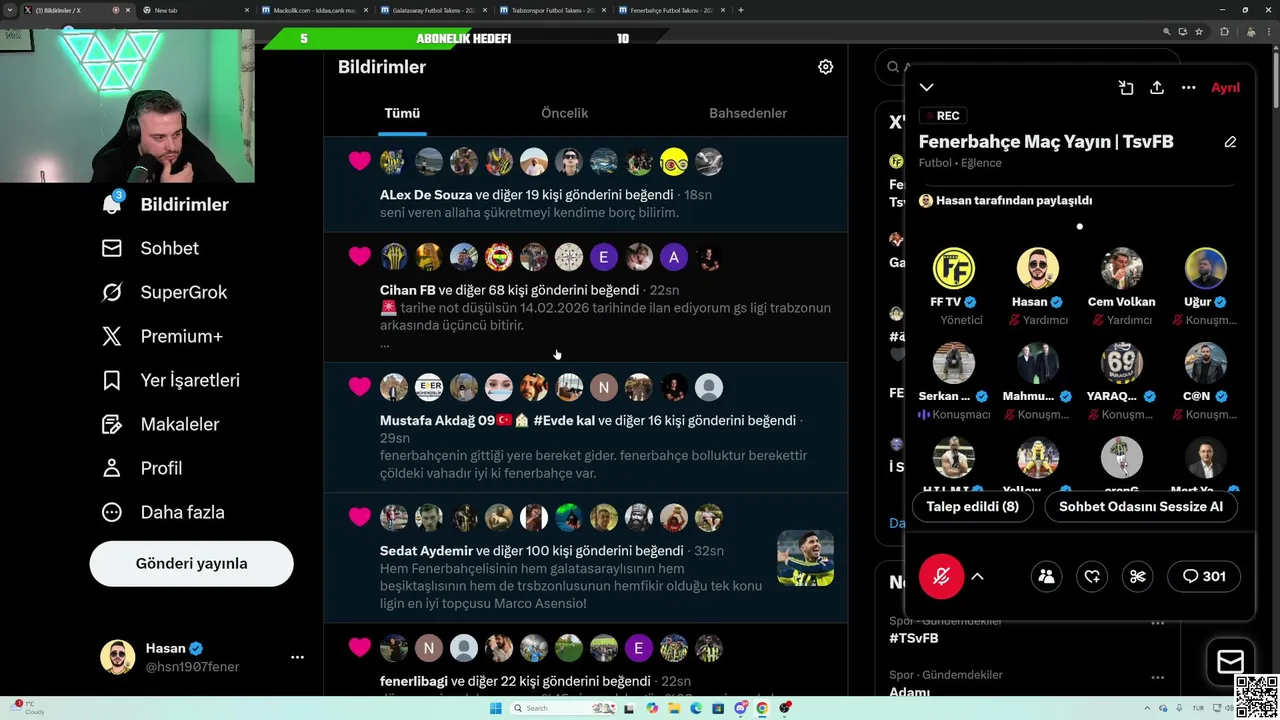Open SuperGrok in sidebar
Viewport: 1280px width, 720px height.
coord(164,292)
